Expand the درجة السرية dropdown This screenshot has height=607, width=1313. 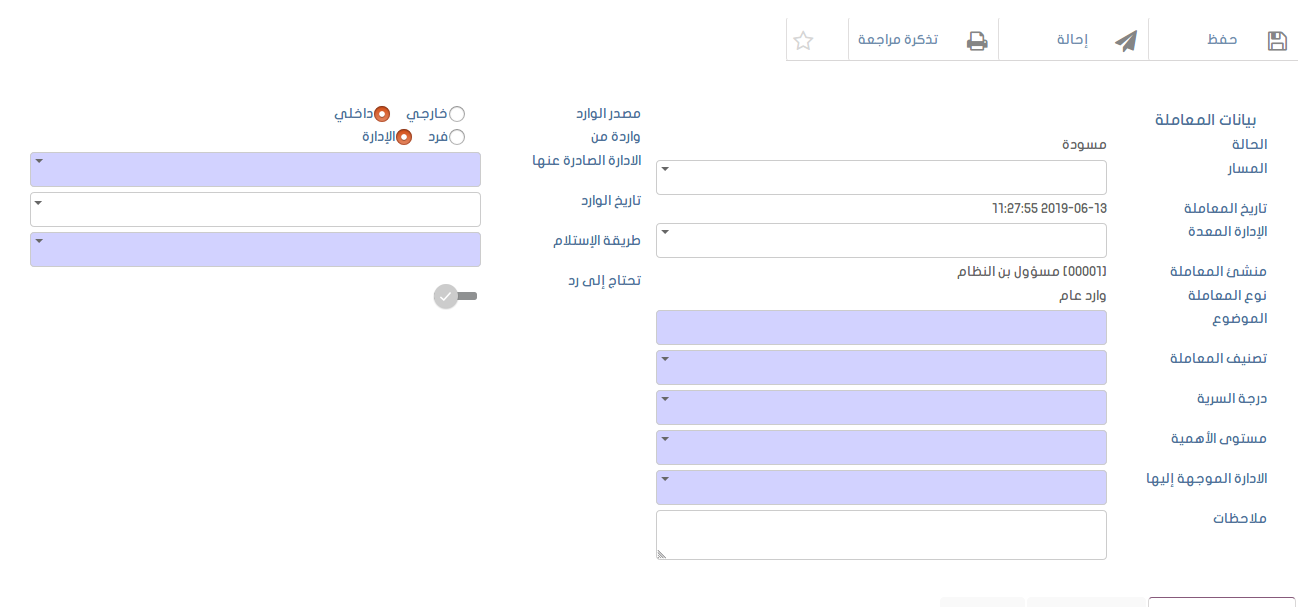point(881,408)
